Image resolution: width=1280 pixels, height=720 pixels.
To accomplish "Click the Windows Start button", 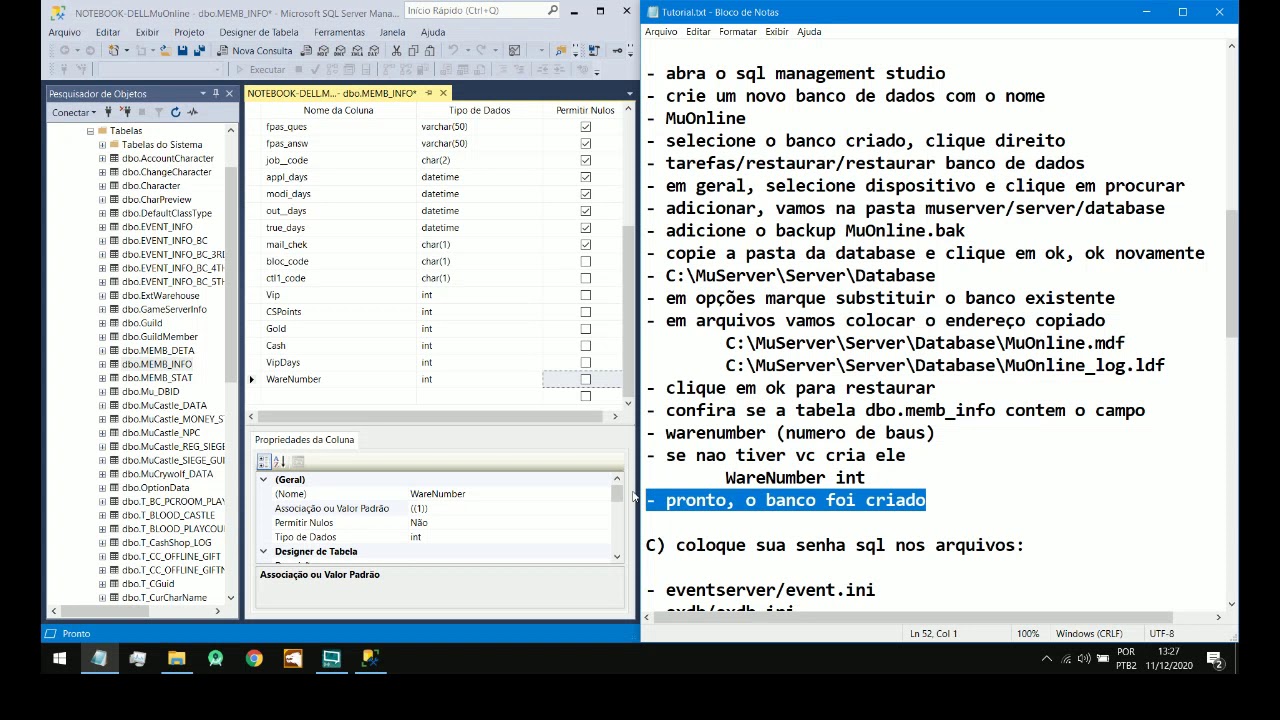I will [59, 658].
